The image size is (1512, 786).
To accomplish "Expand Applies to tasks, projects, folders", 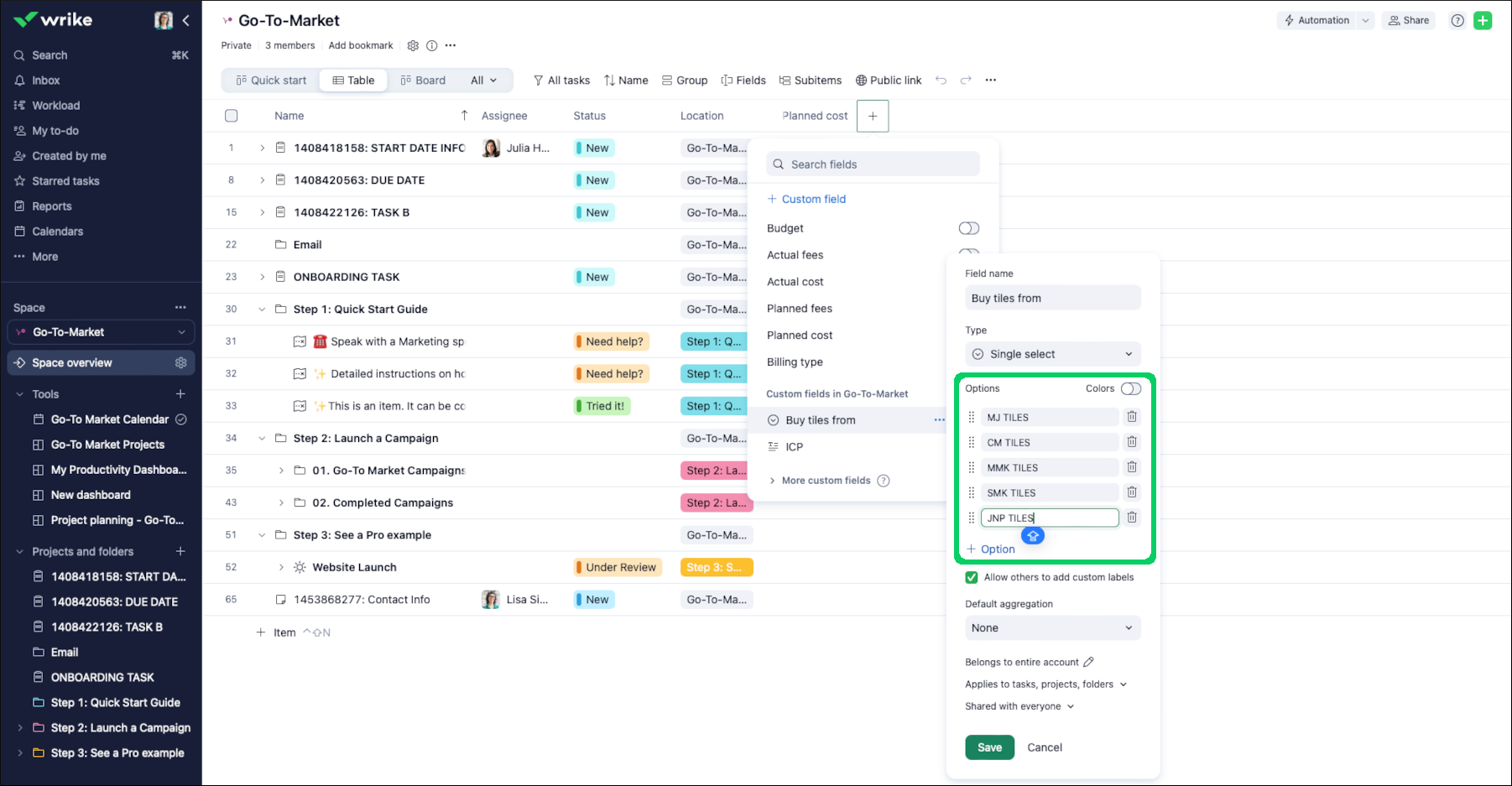I will pyautogui.click(x=1045, y=684).
